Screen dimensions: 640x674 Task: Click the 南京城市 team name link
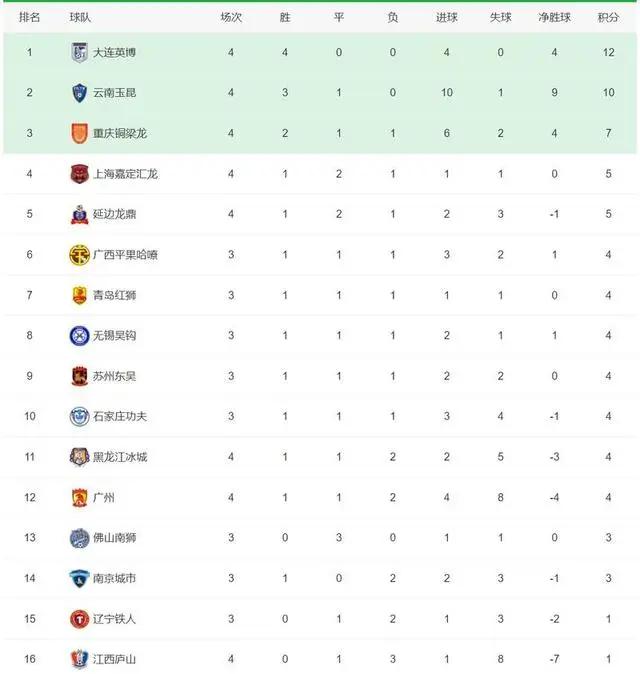pos(114,579)
